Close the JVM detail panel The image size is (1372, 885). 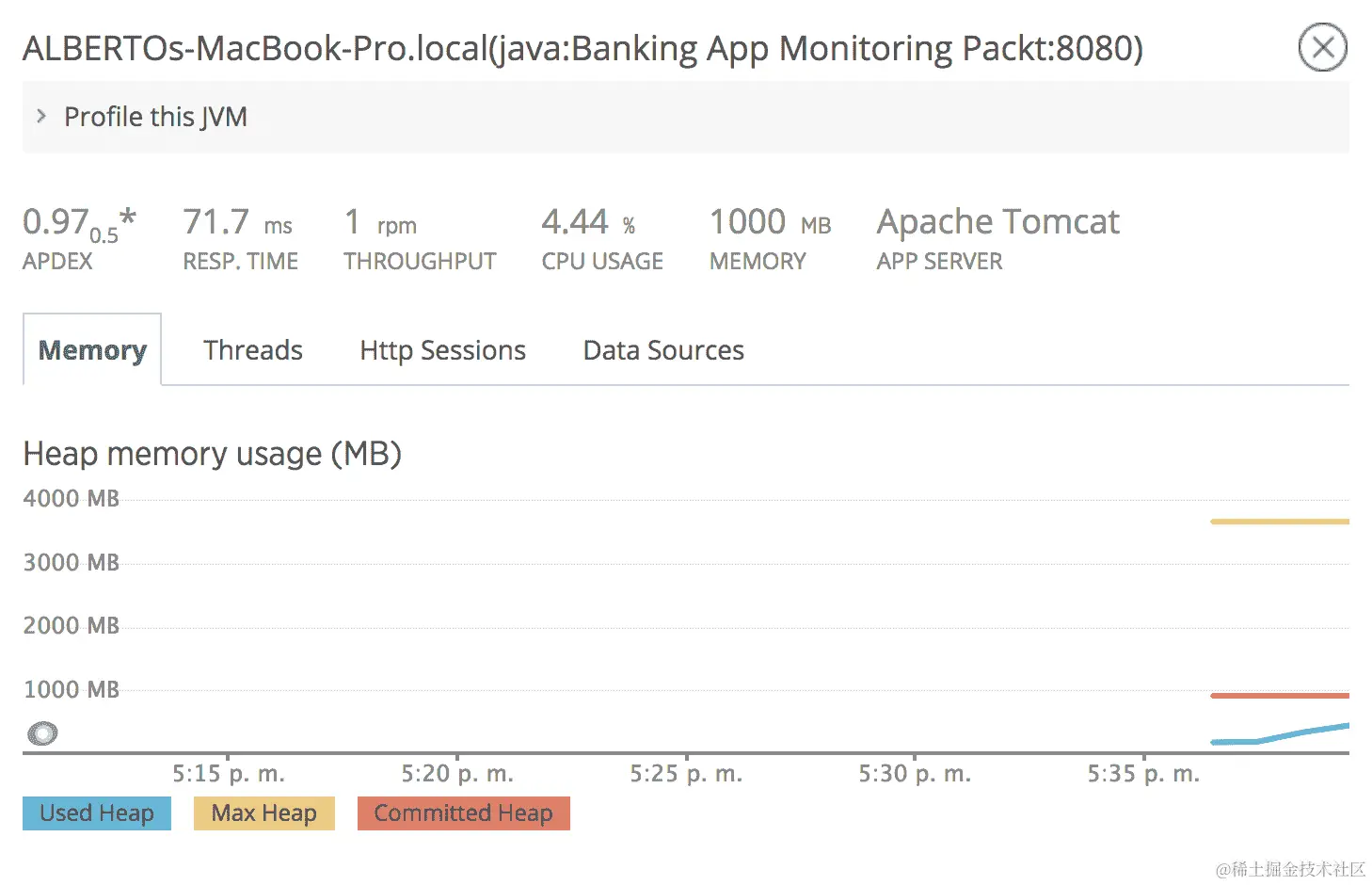pos(1322,47)
